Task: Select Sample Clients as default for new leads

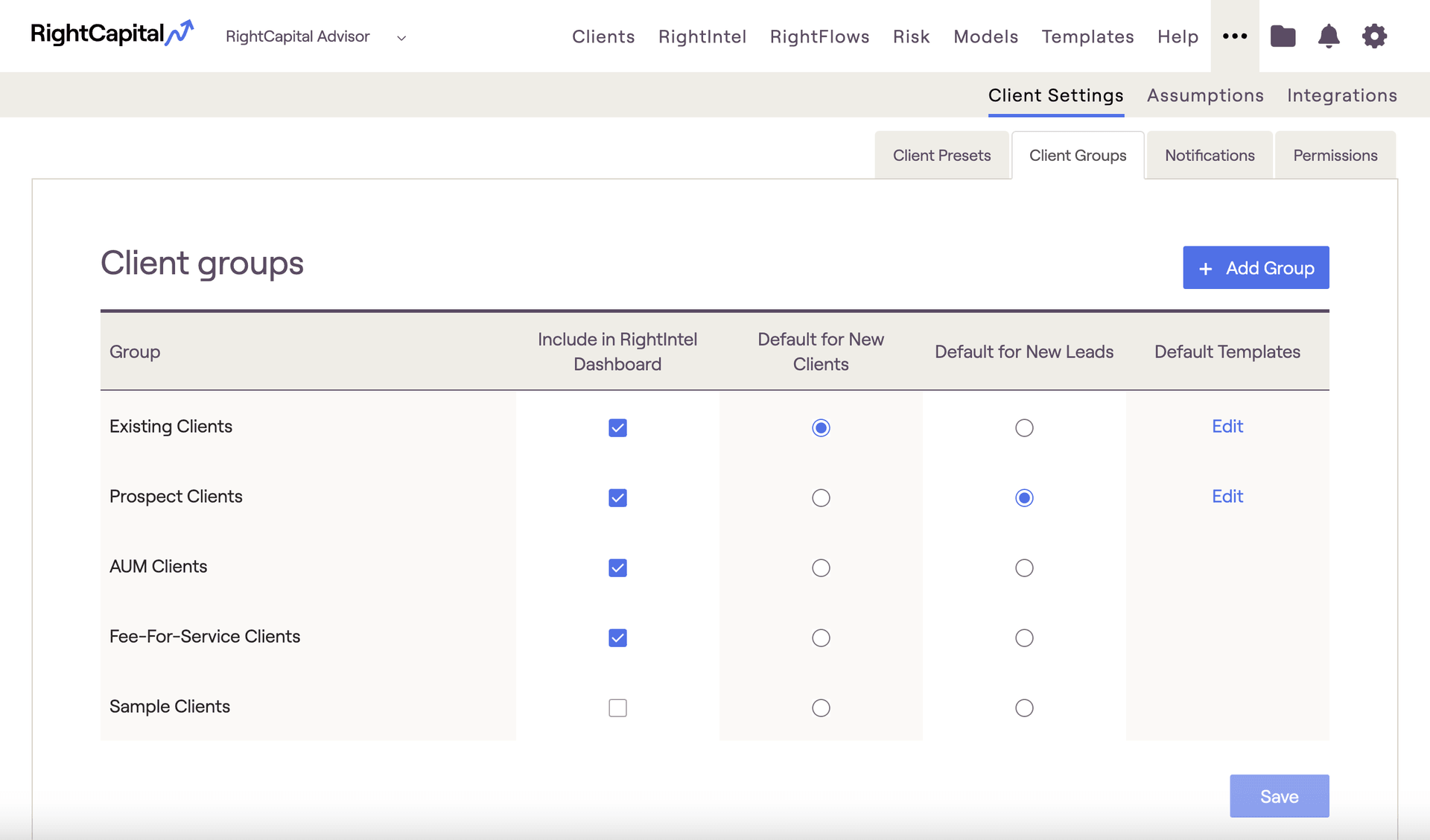Action: (x=1024, y=707)
